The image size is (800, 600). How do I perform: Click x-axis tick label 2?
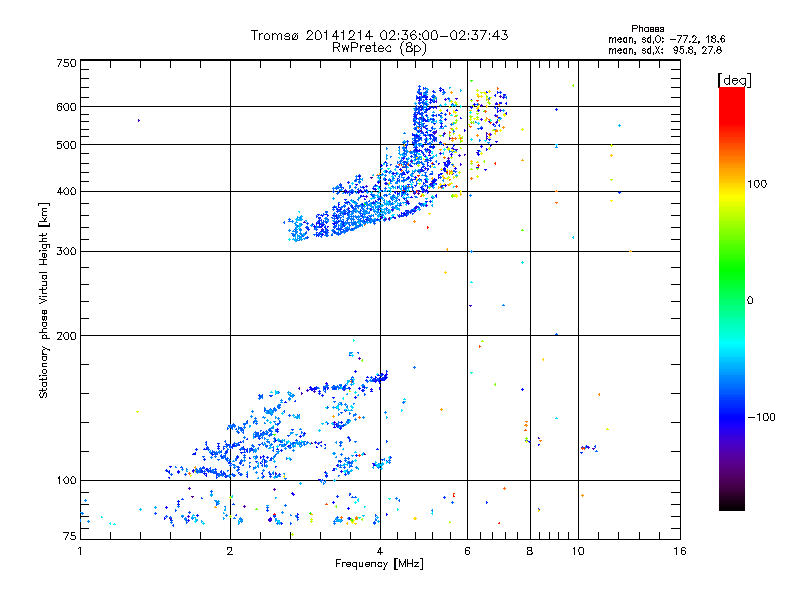point(230,551)
